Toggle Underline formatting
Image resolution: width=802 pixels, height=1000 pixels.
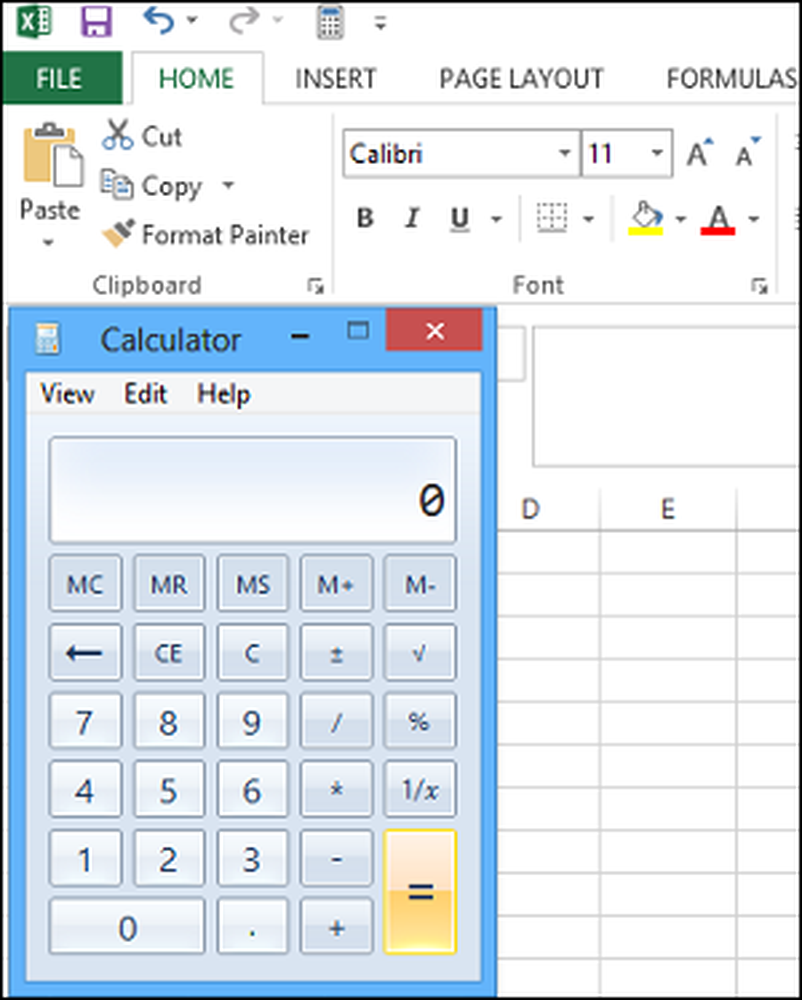click(x=459, y=218)
